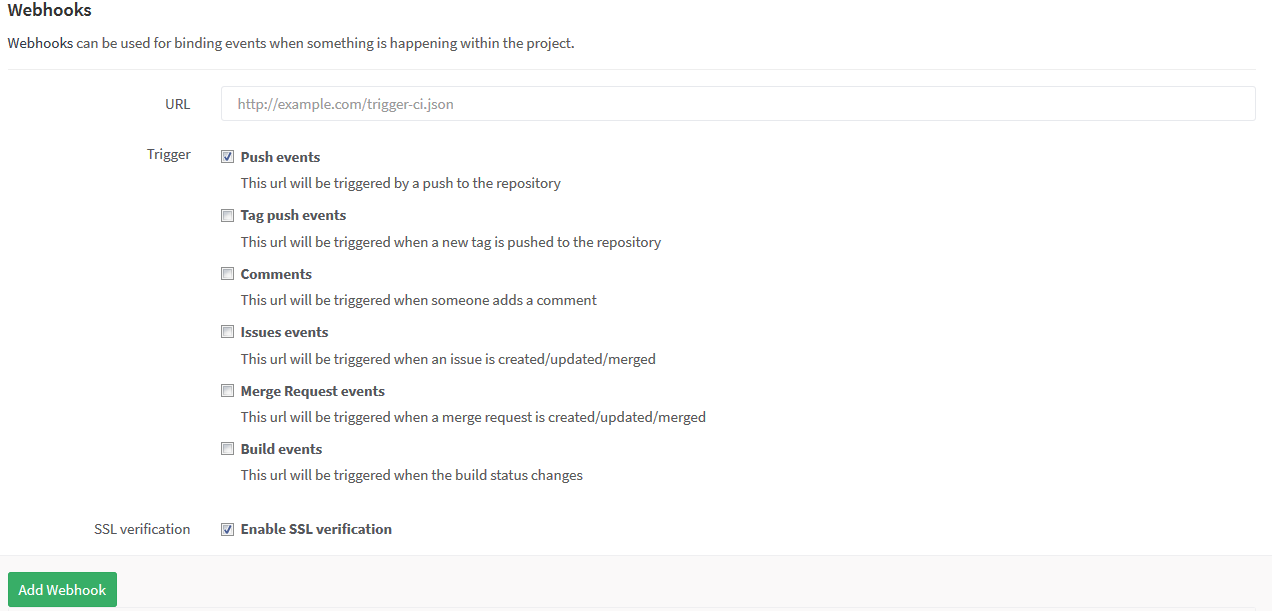Enable the Tag push events checkbox
The width and height of the screenshot is (1277, 611).
228,215
